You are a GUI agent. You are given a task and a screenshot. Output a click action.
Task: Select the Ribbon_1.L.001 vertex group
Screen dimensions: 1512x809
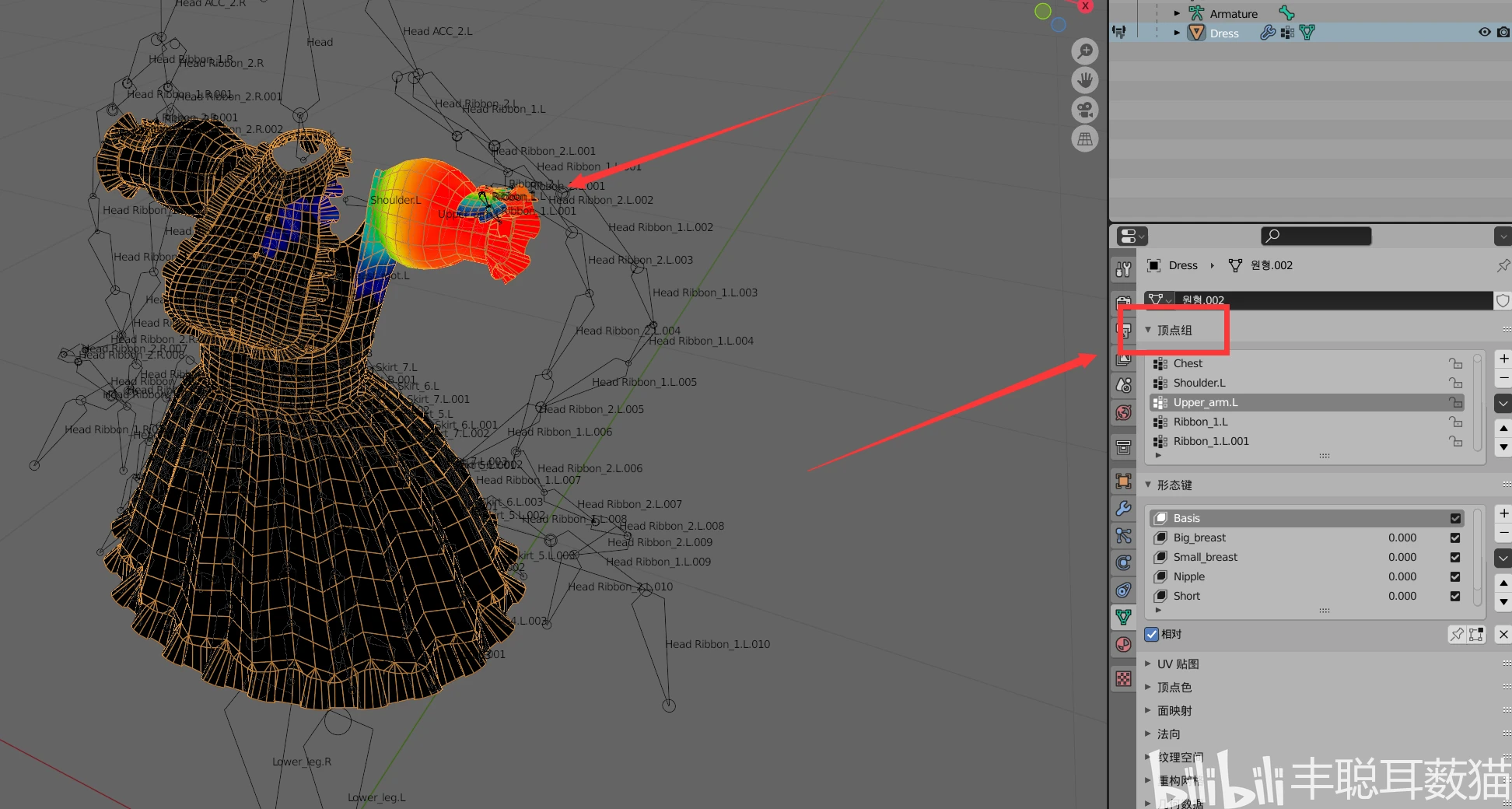[1307, 441]
